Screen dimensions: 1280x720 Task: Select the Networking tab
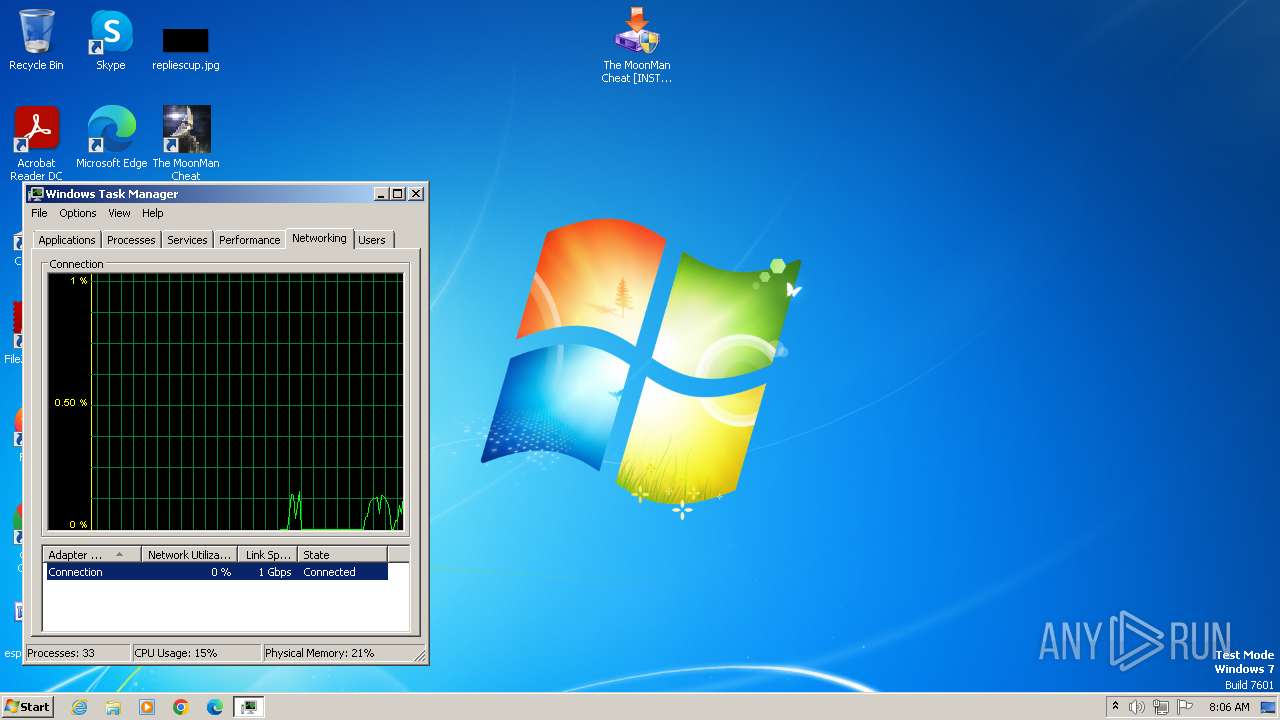[319, 238]
